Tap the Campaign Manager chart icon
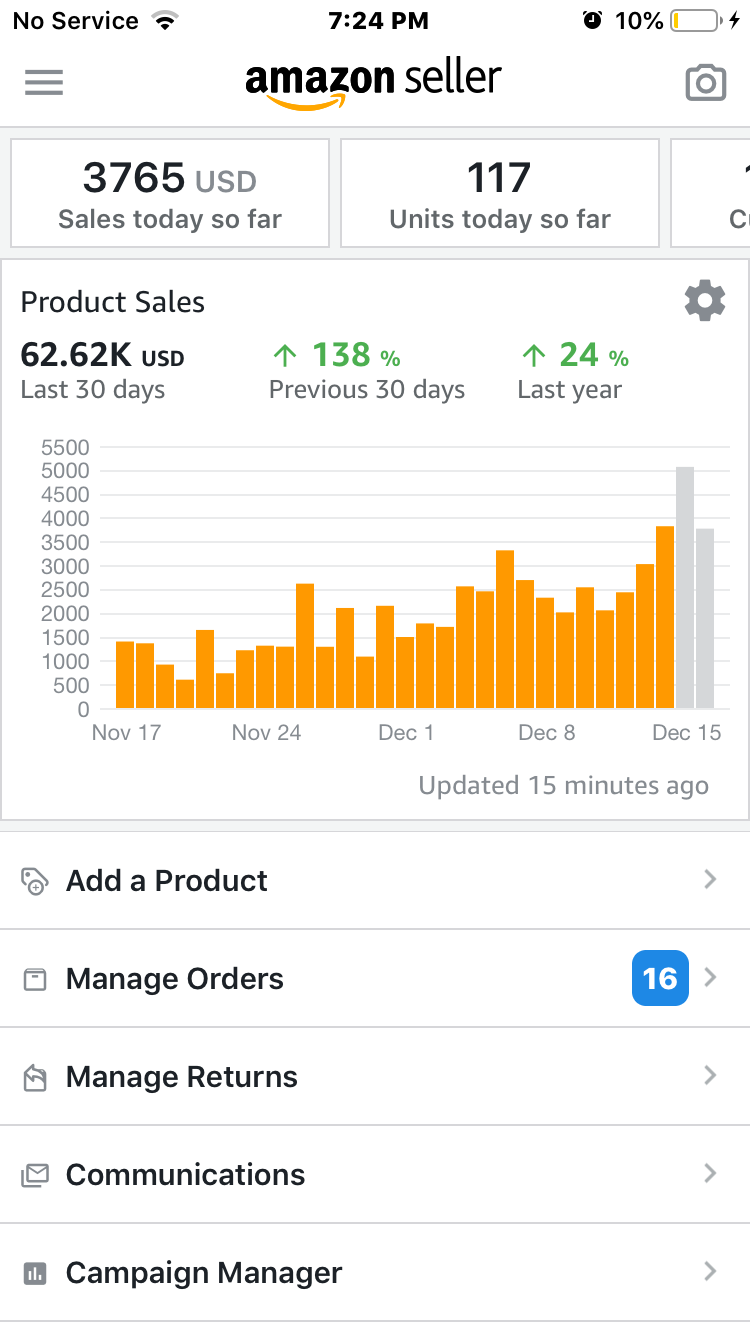The image size is (750, 1334). 35,1273
